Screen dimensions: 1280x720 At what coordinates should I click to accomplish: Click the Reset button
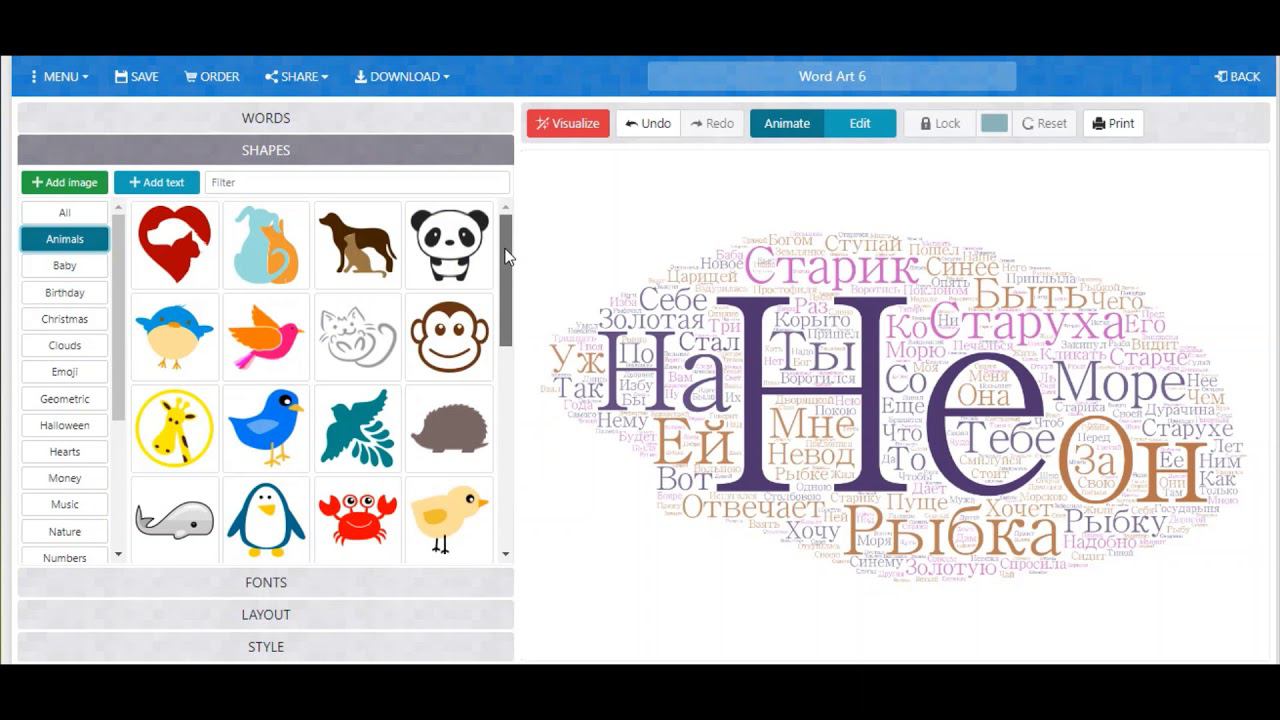pos(1044,123)
